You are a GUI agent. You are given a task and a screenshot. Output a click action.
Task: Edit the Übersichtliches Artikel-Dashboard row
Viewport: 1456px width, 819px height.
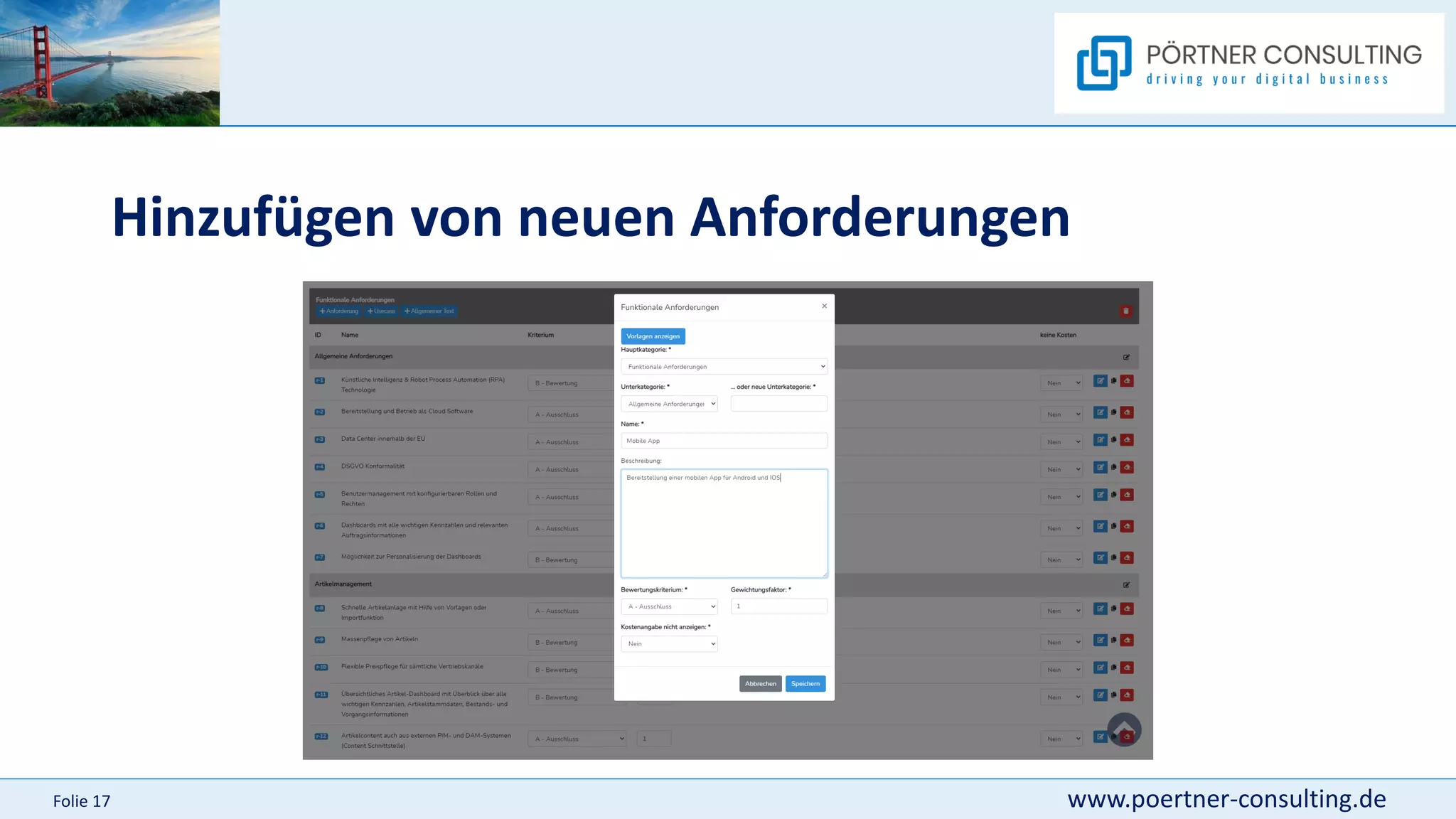pos(1100,695)
